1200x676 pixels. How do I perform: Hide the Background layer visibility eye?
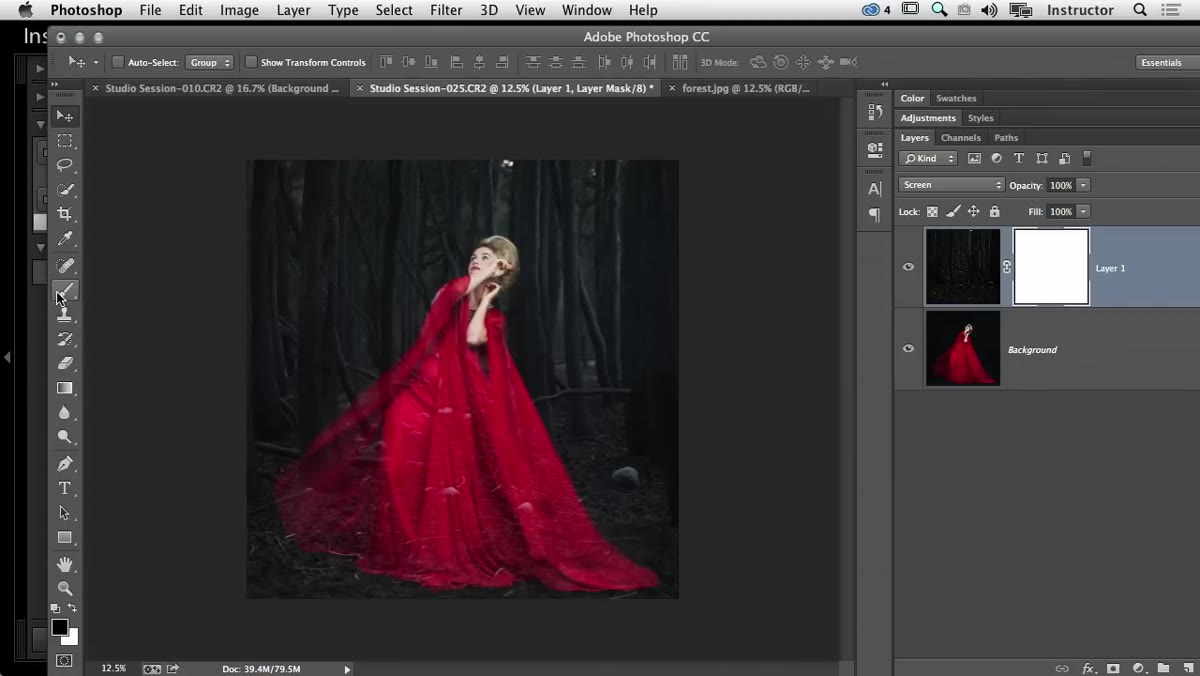click(908, 349)
